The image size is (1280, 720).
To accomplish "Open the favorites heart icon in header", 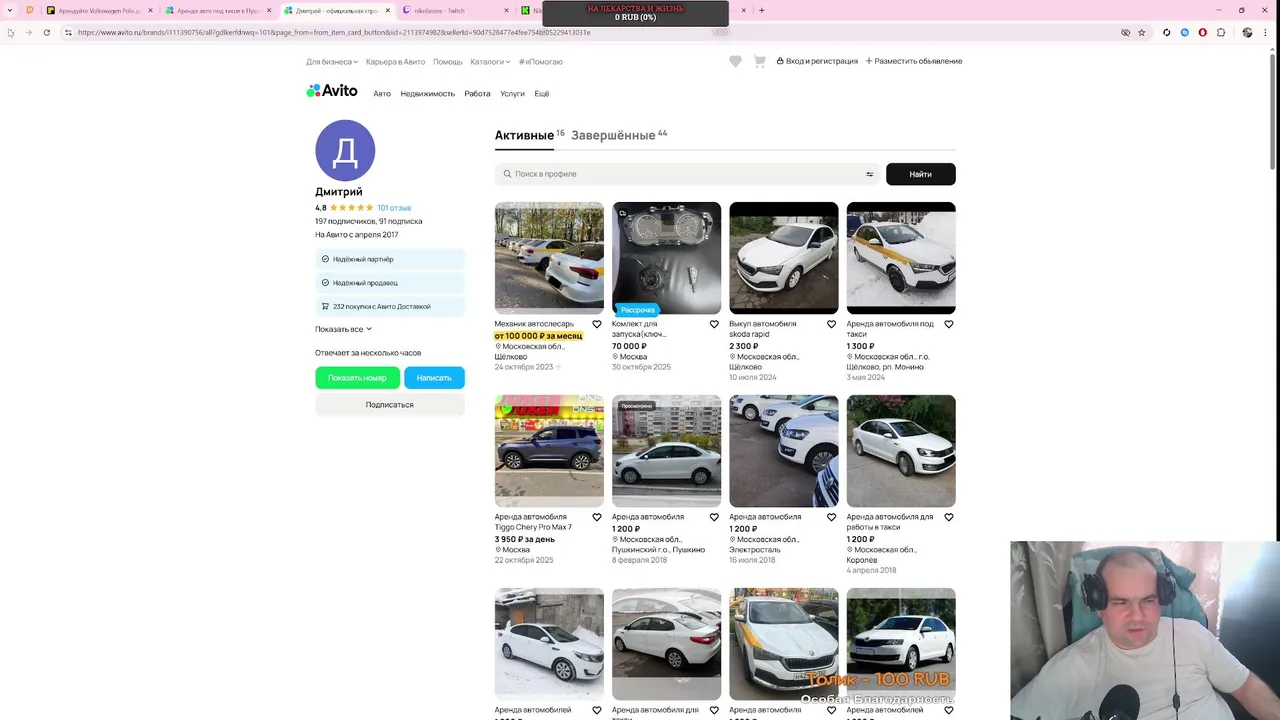I will pyautogui.click(x=735, y=61).
